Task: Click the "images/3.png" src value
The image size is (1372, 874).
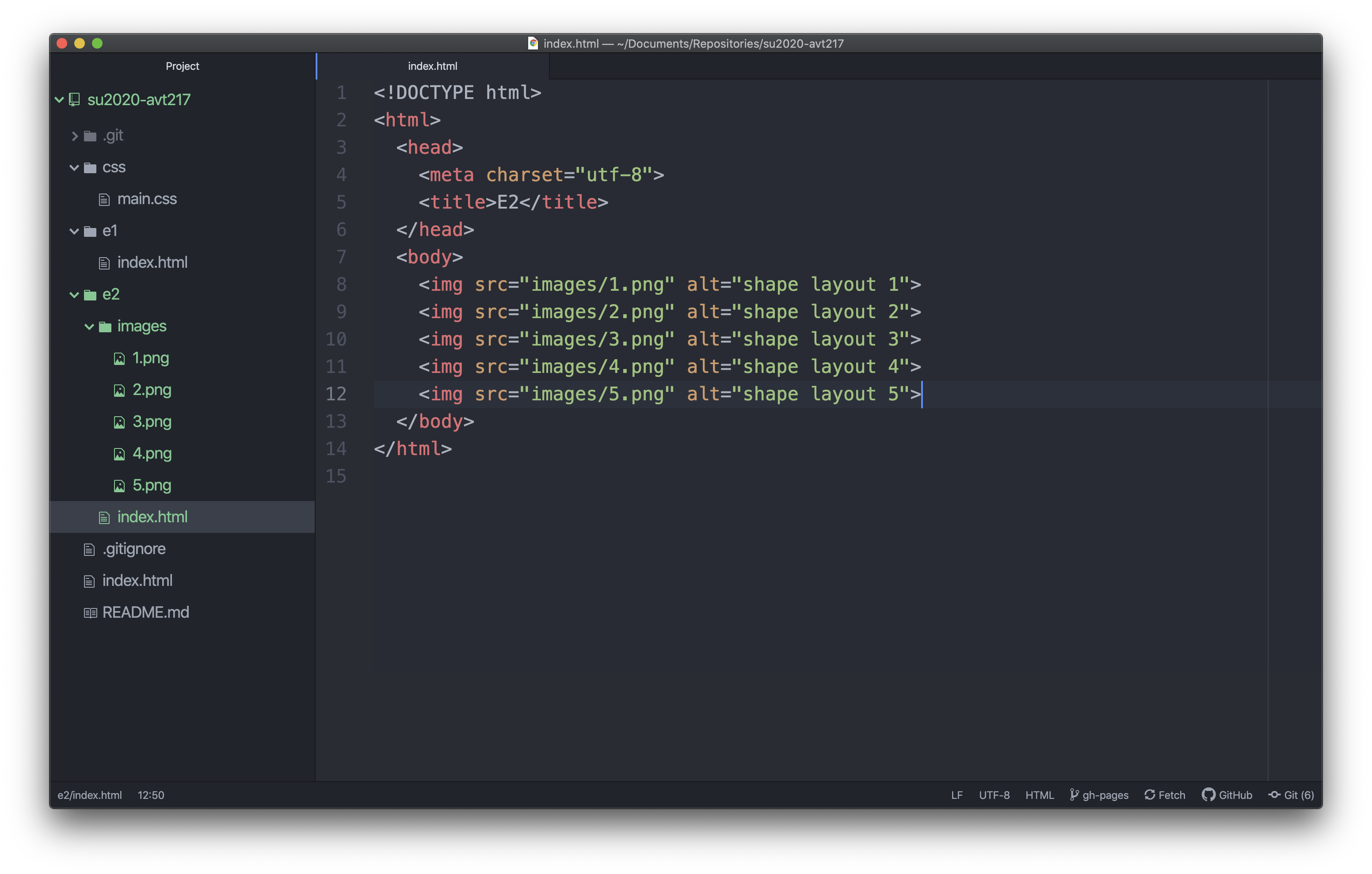Action: tap(603, 340)
